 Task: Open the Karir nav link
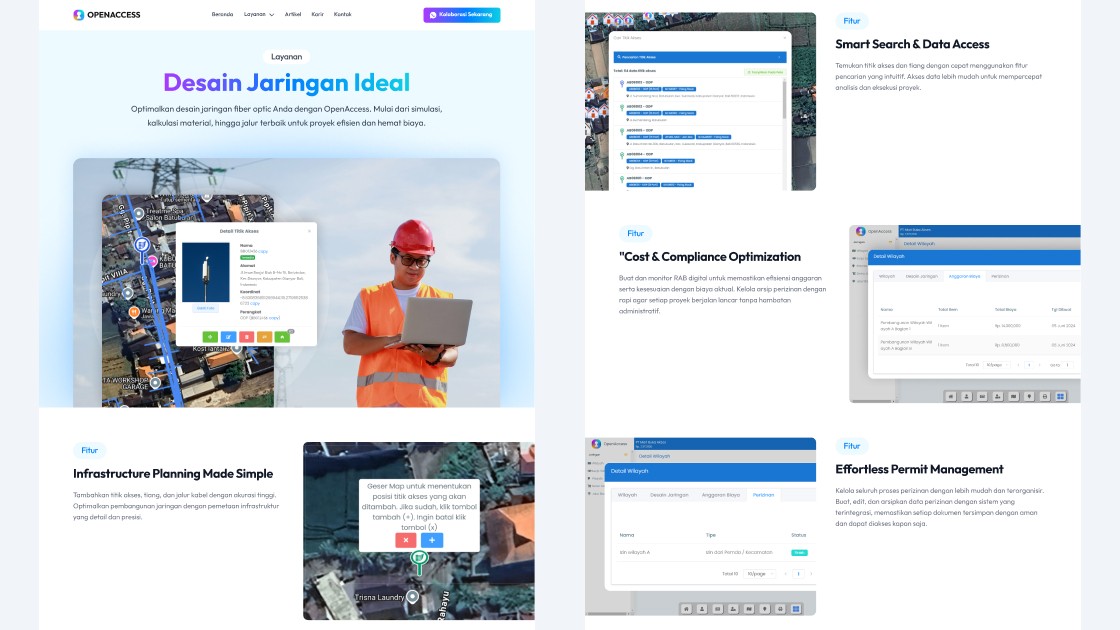pyautogui.click(x=317, y=14)
